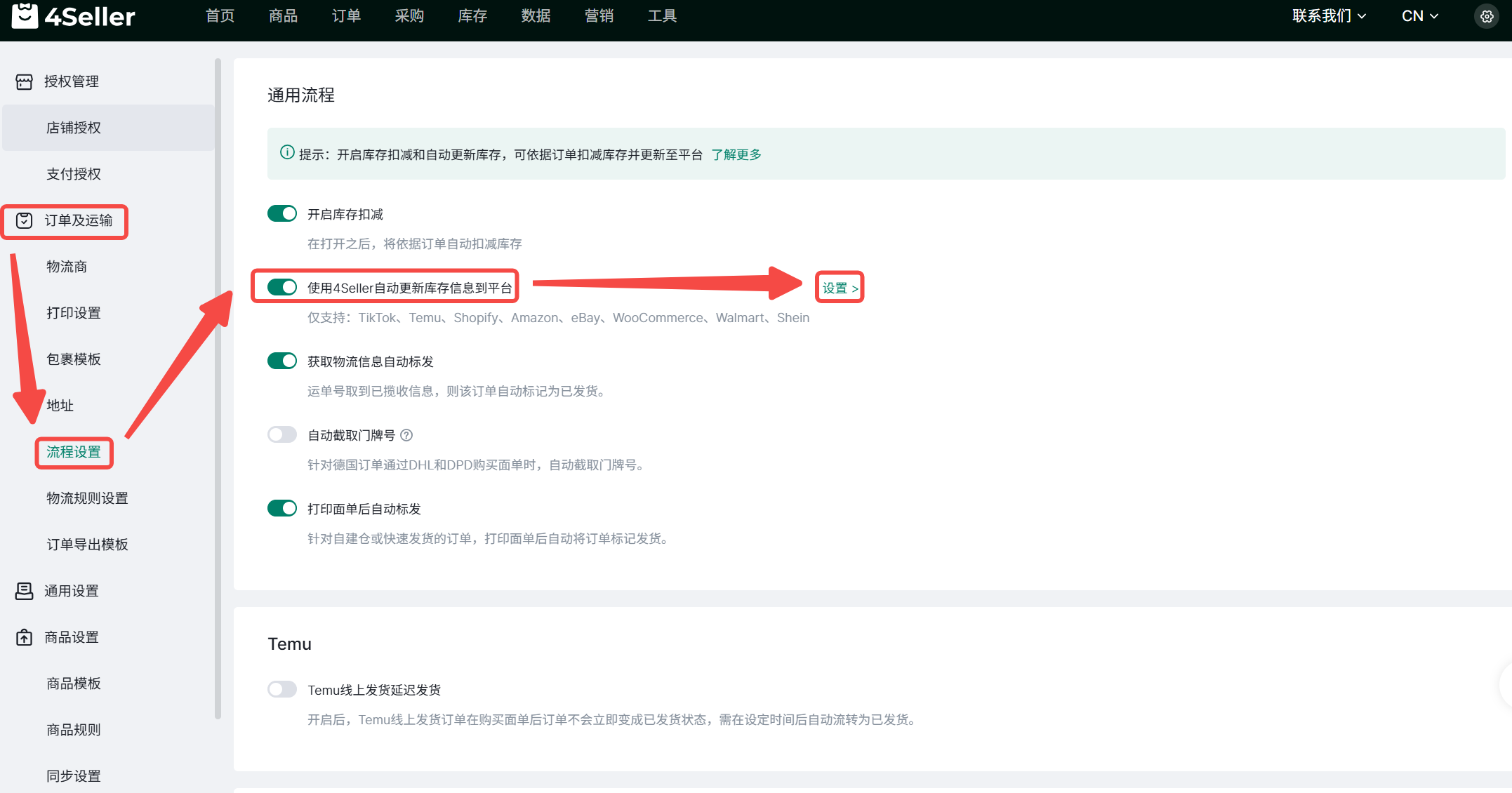Screen dimensions: 1512x793
Task: Disable the 开启库存扣减 toggle
Action: (282, 213)
